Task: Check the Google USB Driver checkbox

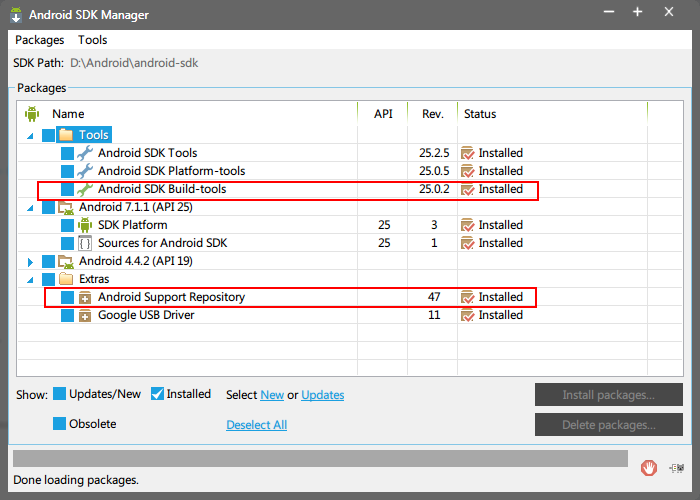Action: click(x=67, y=315)
